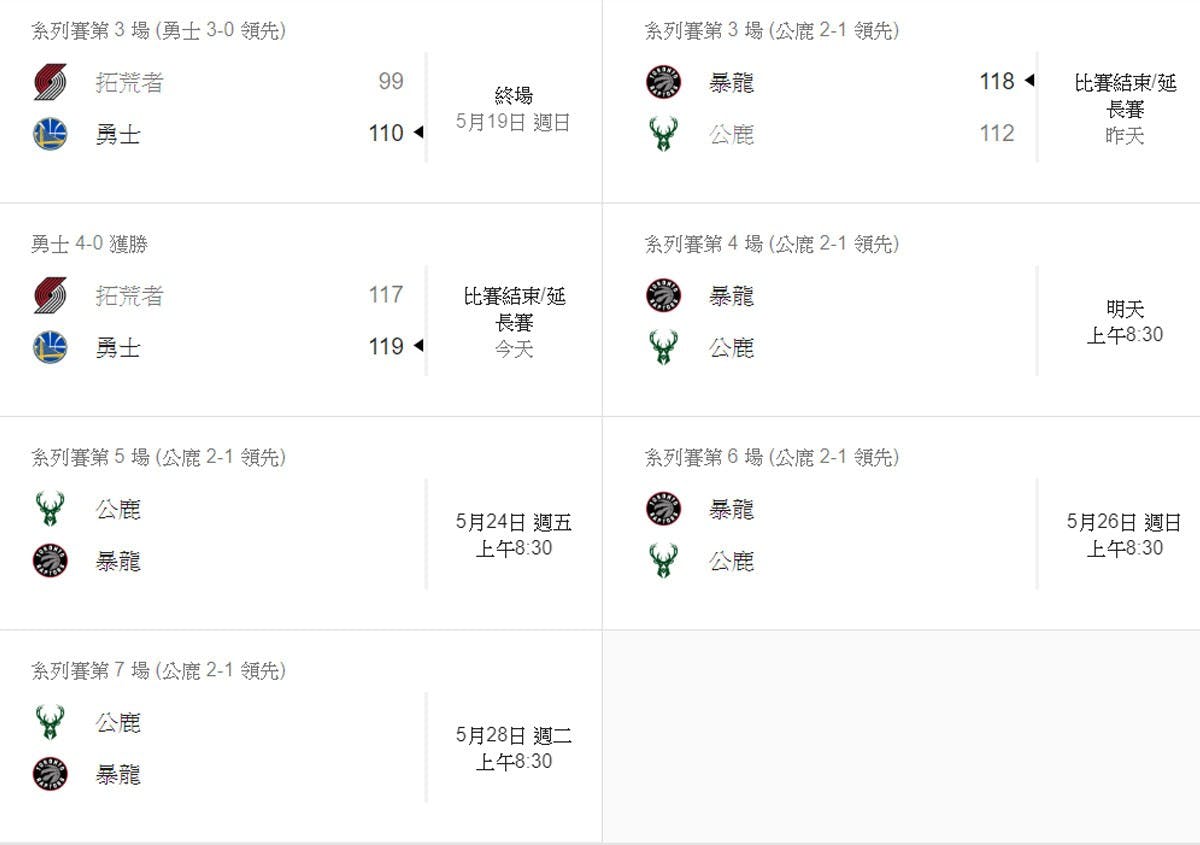Click the Warriors logo in the Game 3 card
1200x845 pixels.
(x=50, y=134)
